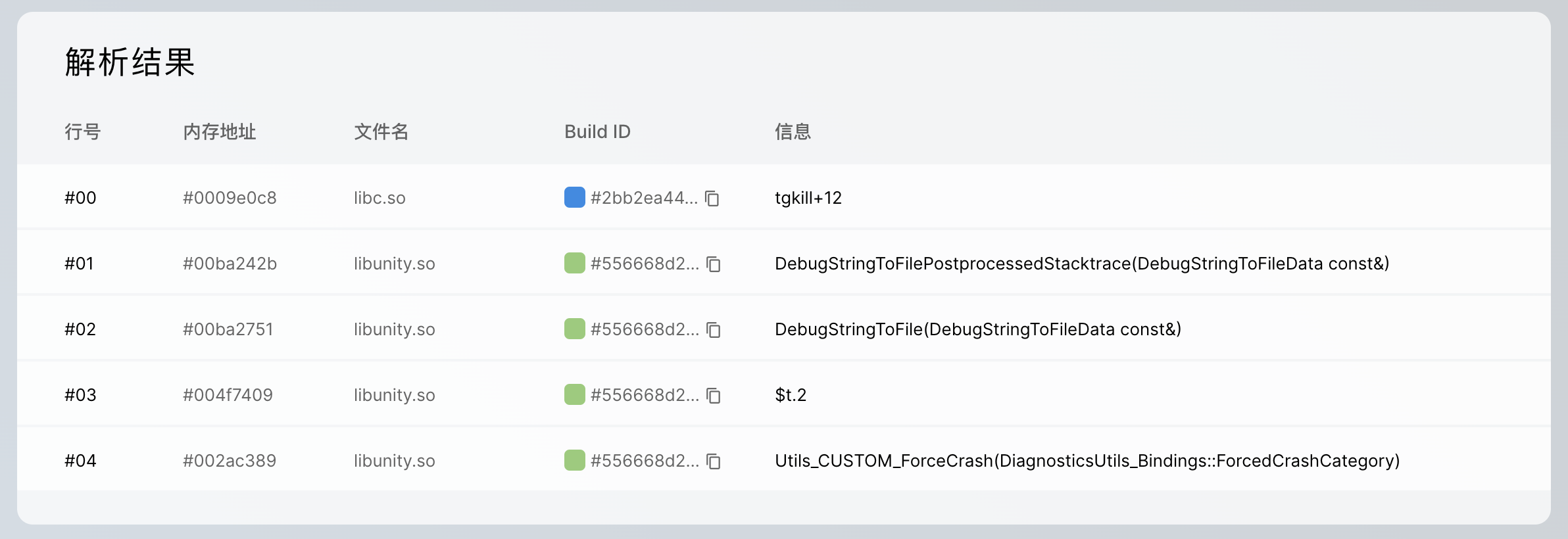Copy Build ID in row #03
The image size is (1568, 539).
pos(714,396)
